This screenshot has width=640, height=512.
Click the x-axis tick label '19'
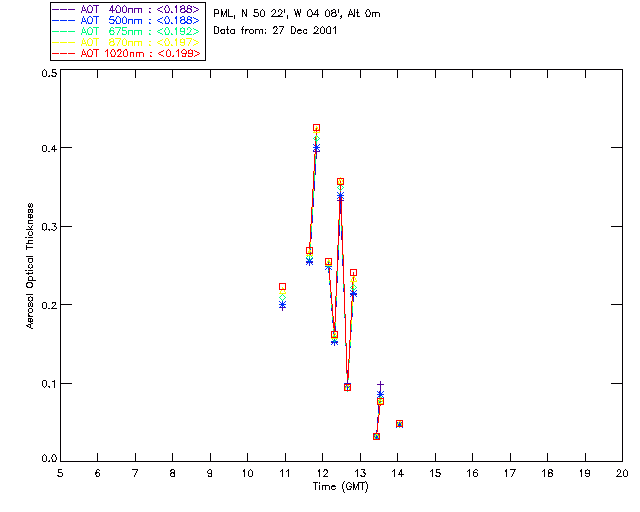pyautogui.click(x=585, y=473)
